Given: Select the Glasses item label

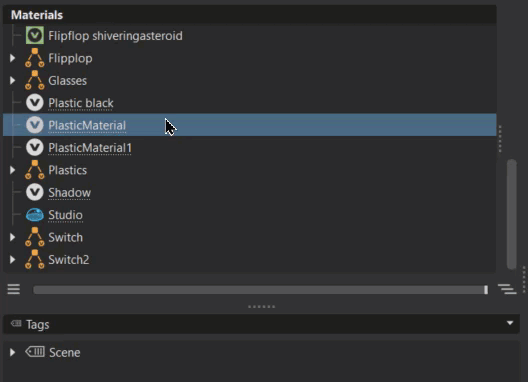Looking at the screenshot, I should pyautogui.click(x=67, y=81).
